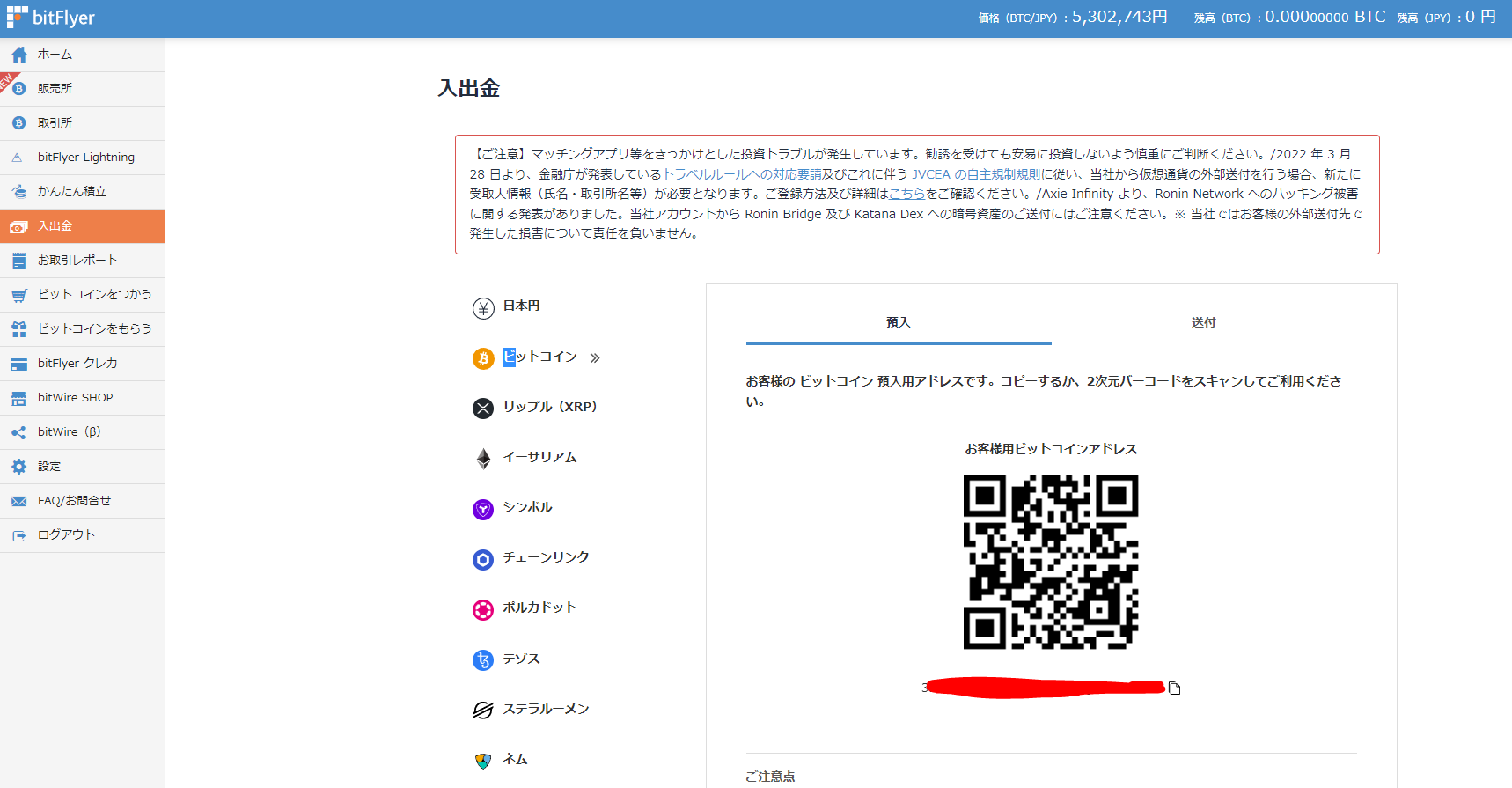The image size is (1512, 788).
Task: Click the bitcoin deposit QR code
Action: pos(1051,562)
